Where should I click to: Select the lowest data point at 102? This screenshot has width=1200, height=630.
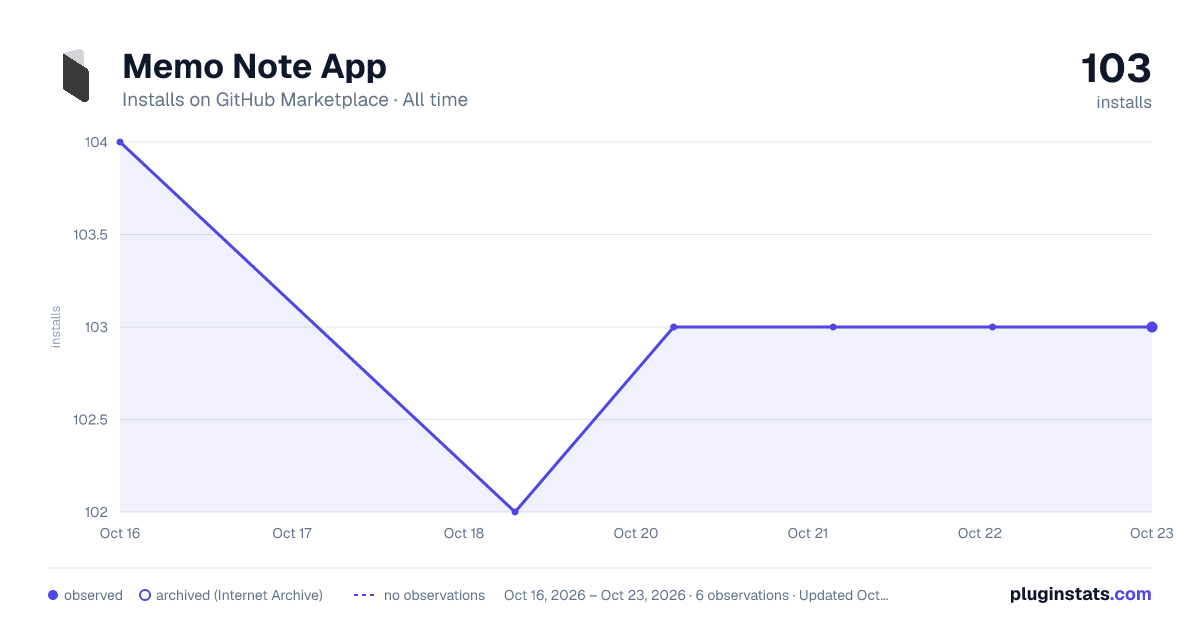pos(515,512)
